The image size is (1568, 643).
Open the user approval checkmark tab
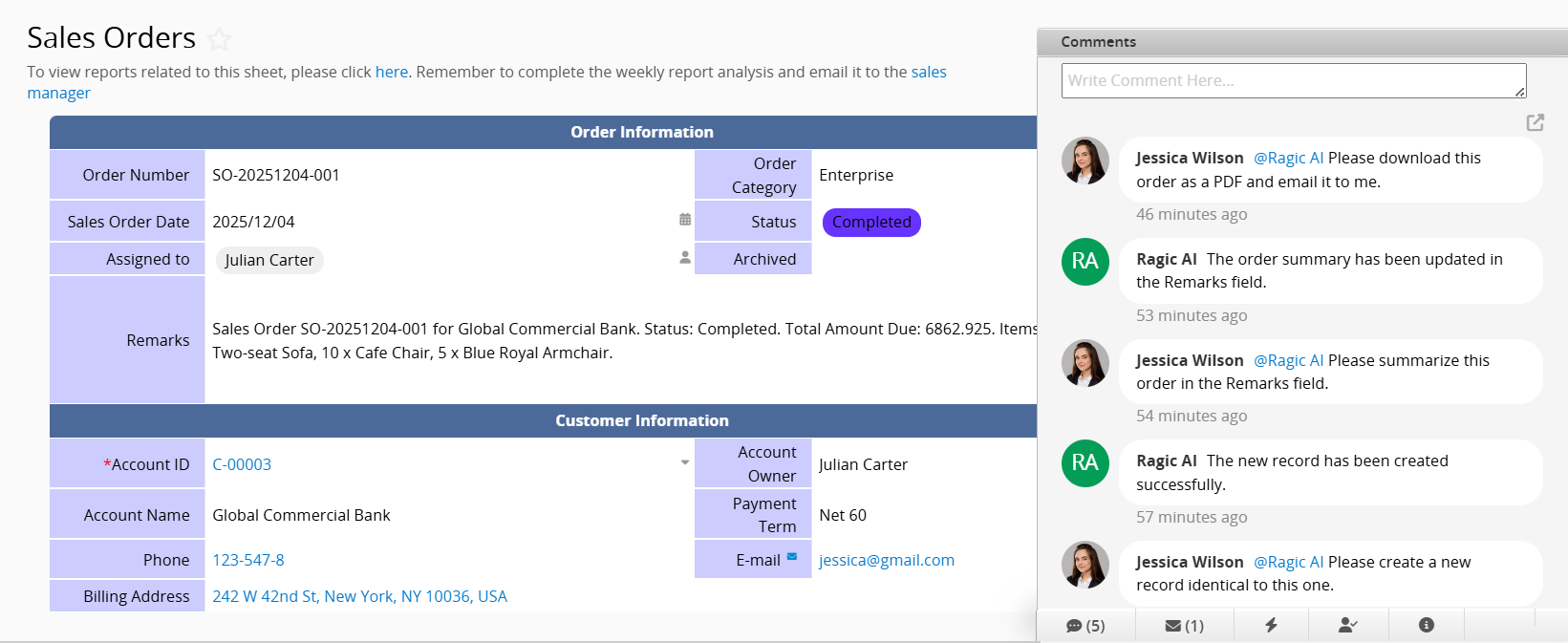1347,625
